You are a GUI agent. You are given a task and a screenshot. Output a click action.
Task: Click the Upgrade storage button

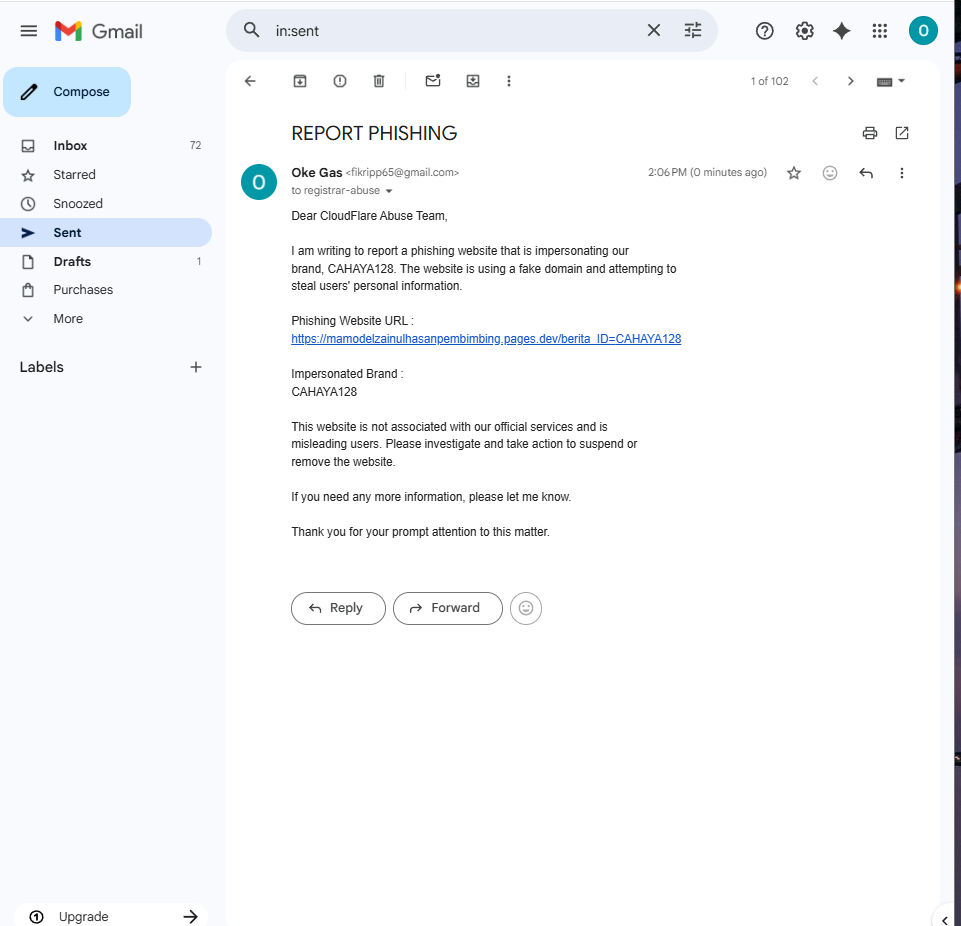coord(111,916)
